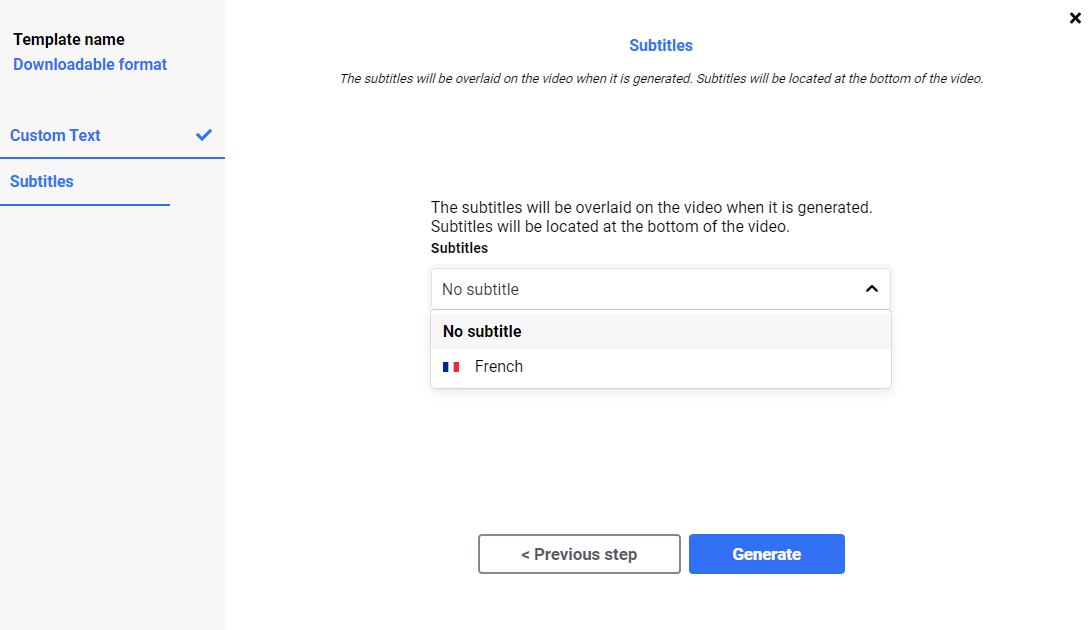This screenshot has height=630, width=1088.
Task: Click the blue underline beneath the Custom Text step
Action: [x=112, y=158]
